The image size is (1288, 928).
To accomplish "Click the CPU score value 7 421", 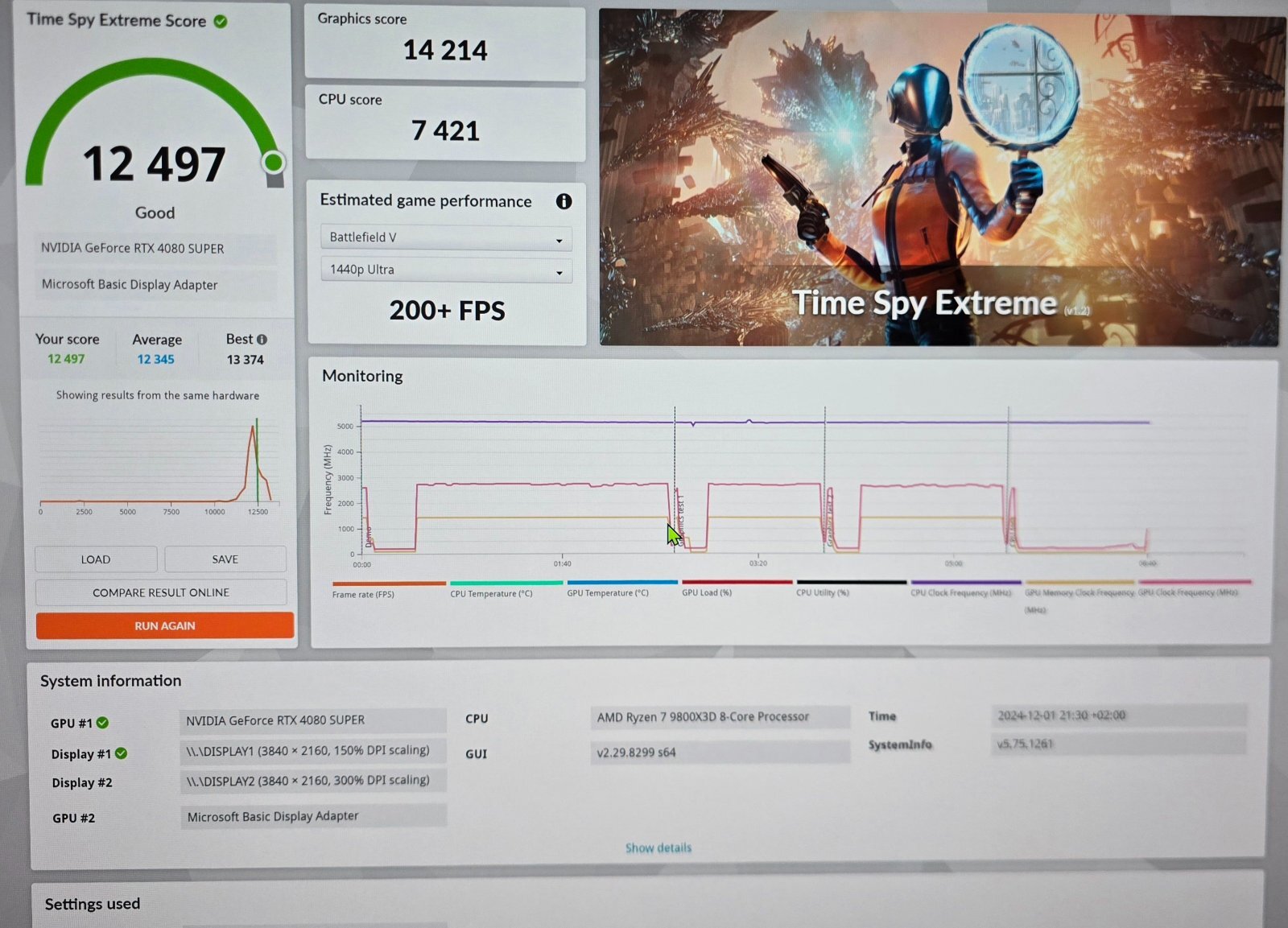I will [445, 130].
